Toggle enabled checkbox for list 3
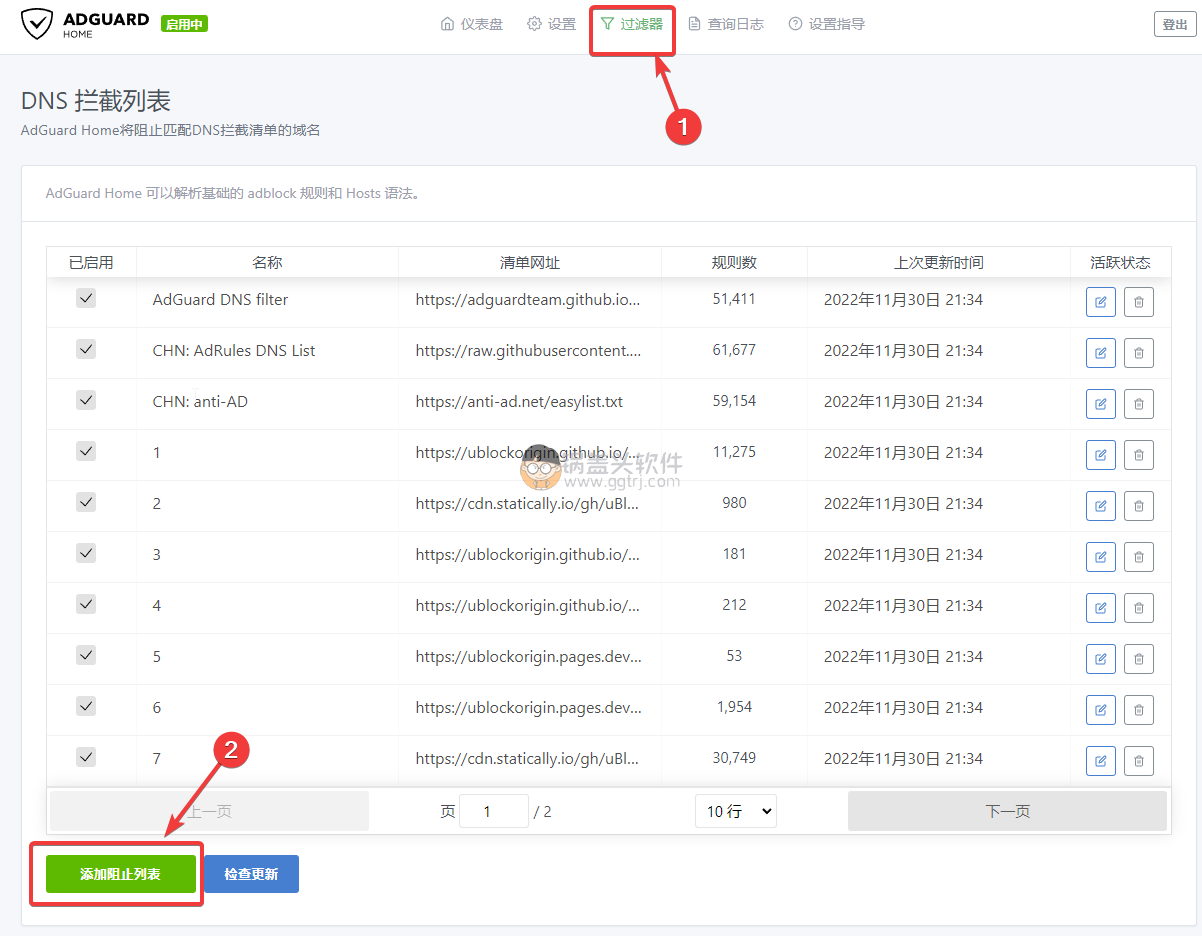 click(x=86, y=553)
